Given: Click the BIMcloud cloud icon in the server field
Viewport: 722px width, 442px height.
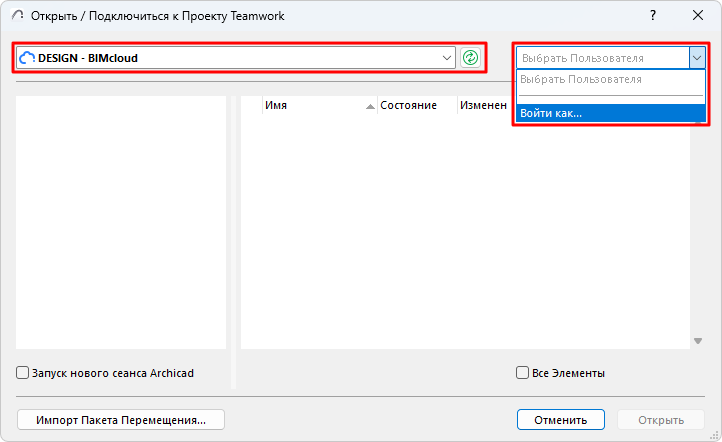Looking at the screenshot, I should 27,58.
